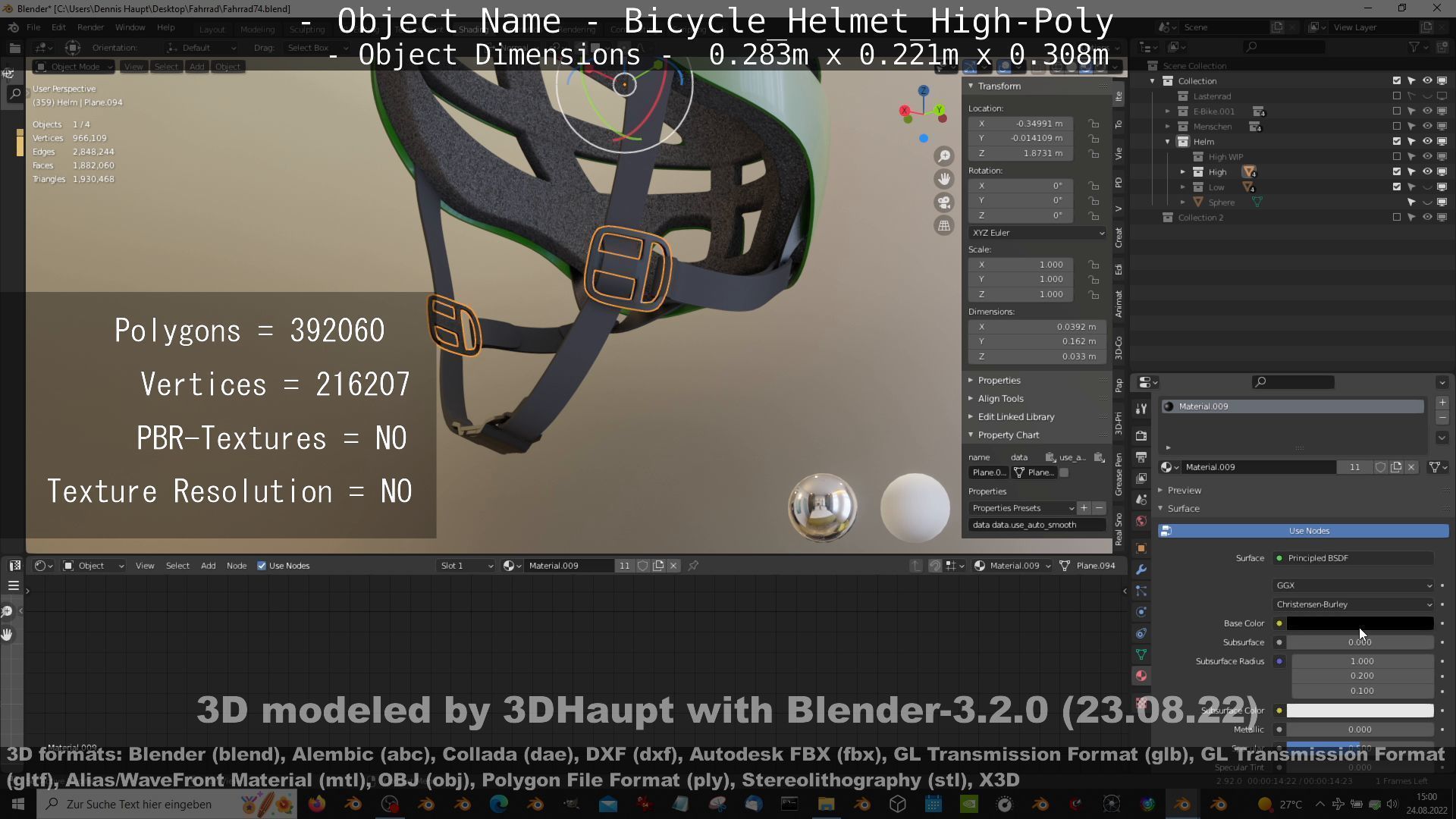The image size is (1456, 819).
Task: Remove the selected material slot
Action: [1442, 418]
